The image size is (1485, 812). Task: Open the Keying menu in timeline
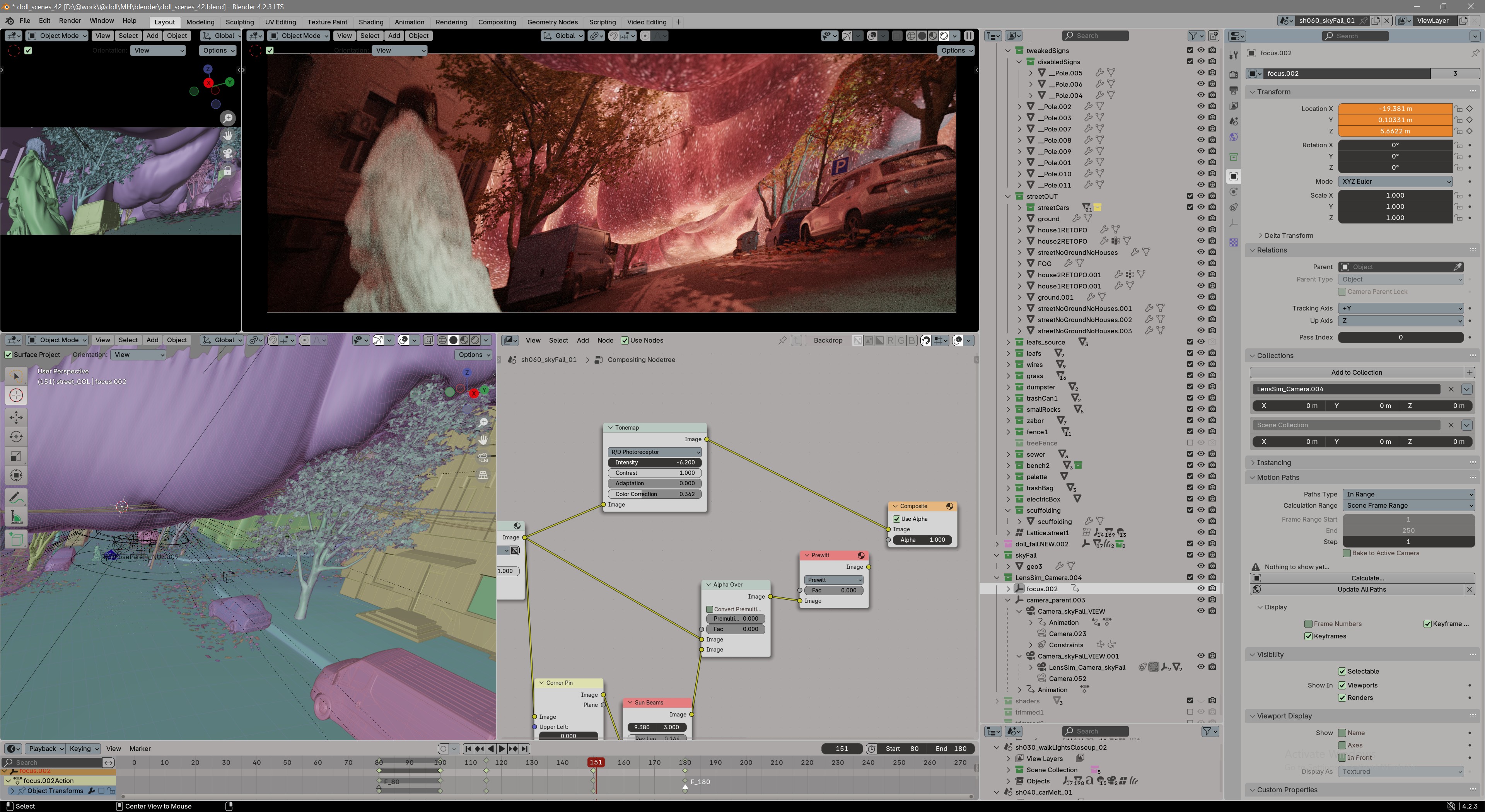pyautogui.click(x=84, y=749)
